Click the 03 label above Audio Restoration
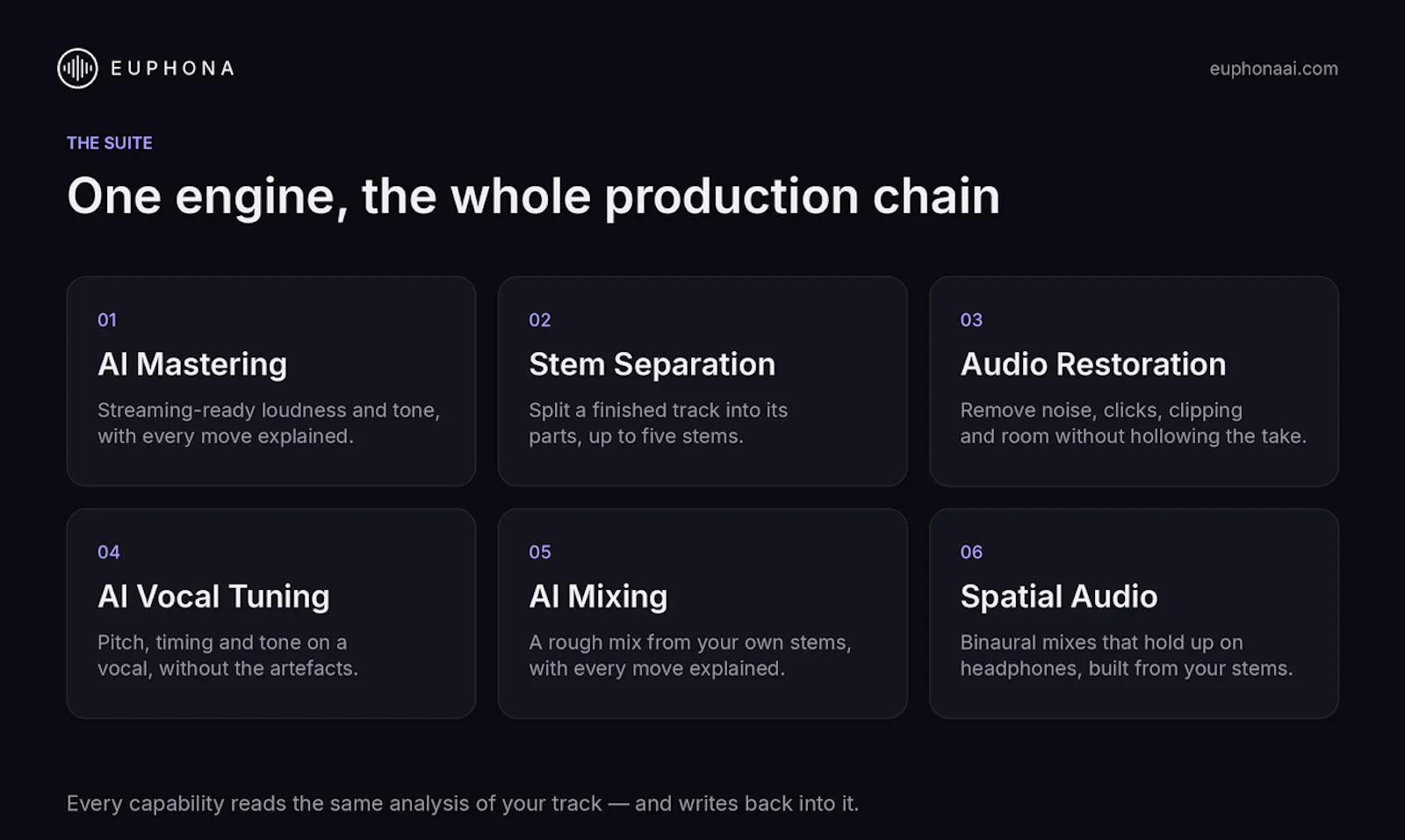Viewport: 1405px width, 840px height. tap(971, 320)
